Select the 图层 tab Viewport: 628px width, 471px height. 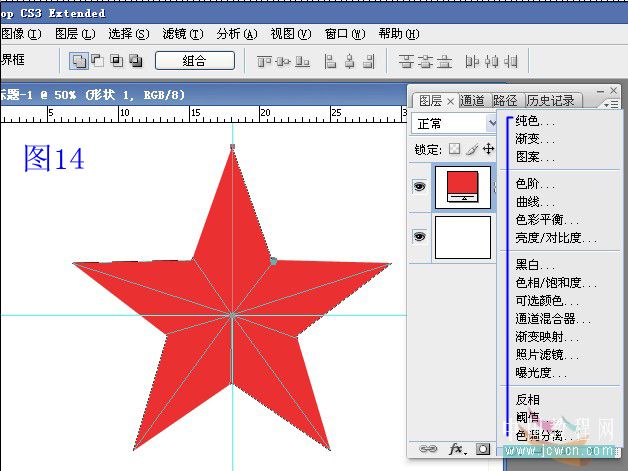coord(430,101)
